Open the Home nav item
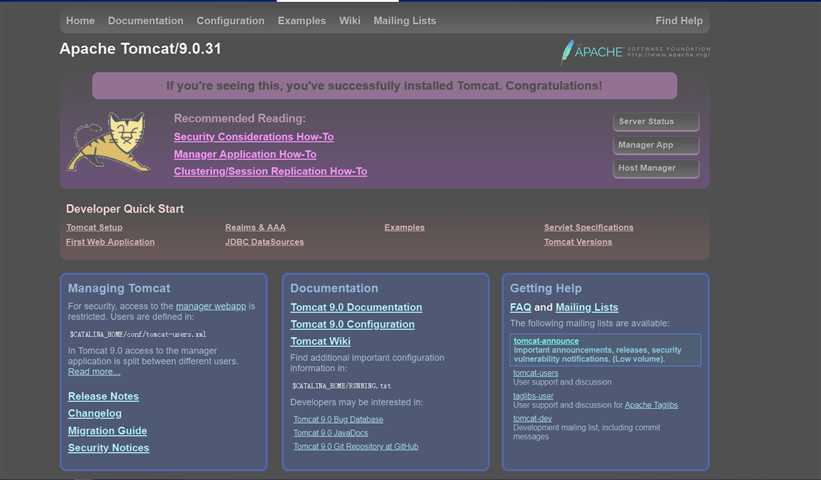This screenshot has height=480, width=821. click(x=80, y=21)
